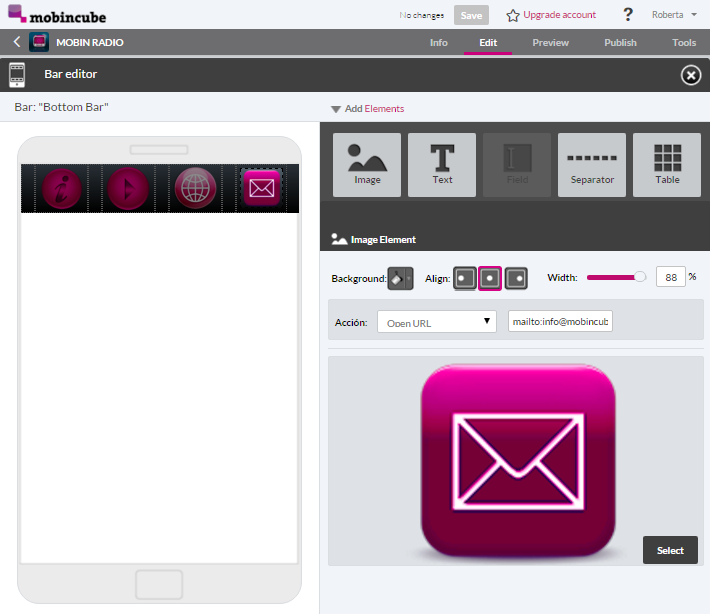Close the Bar editor panel
The width and height of the screenshot is (710, 614).
coord(691,75)
